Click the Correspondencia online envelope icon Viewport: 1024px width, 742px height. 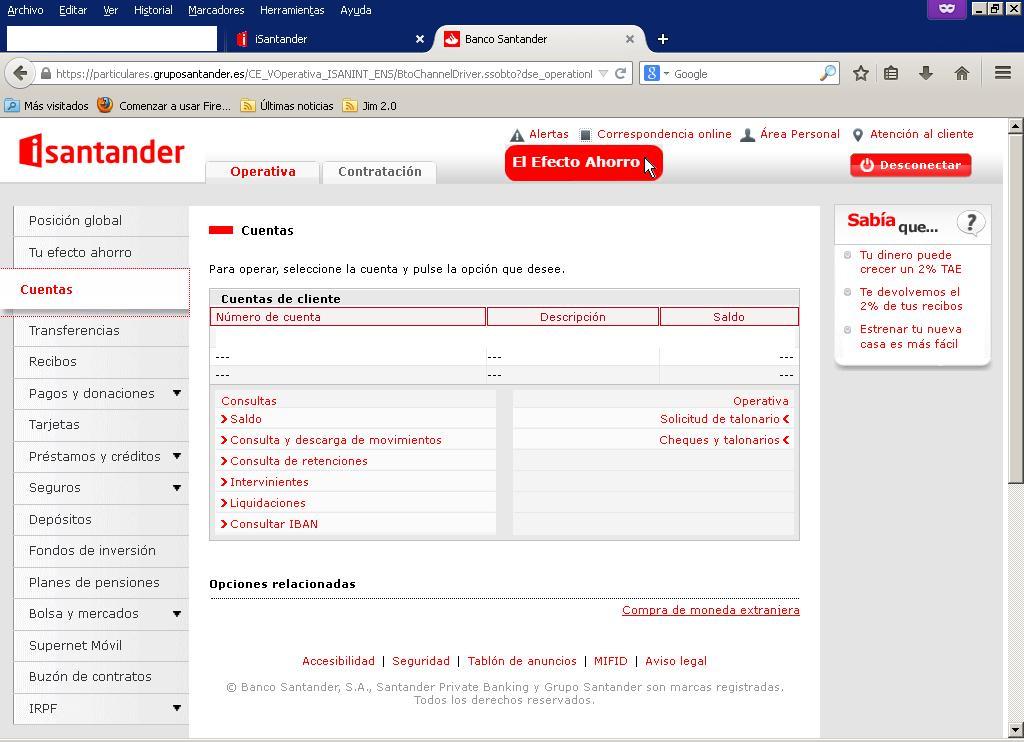585,135
